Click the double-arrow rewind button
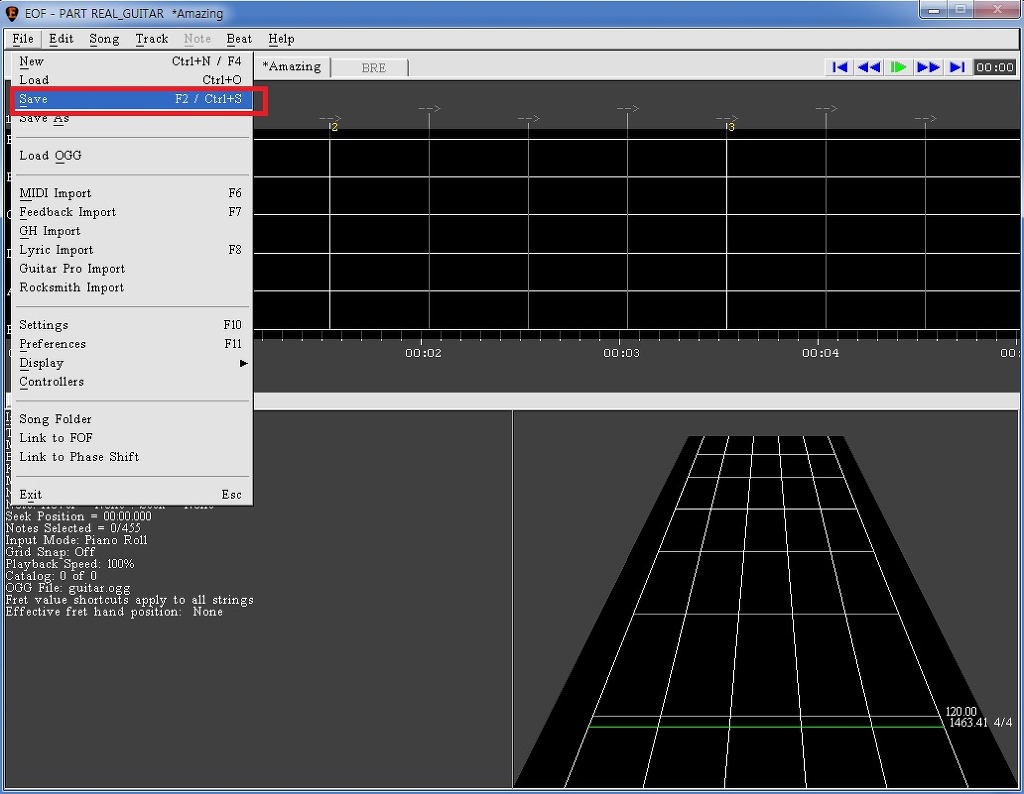The image size is (1024, 794). 869,67
